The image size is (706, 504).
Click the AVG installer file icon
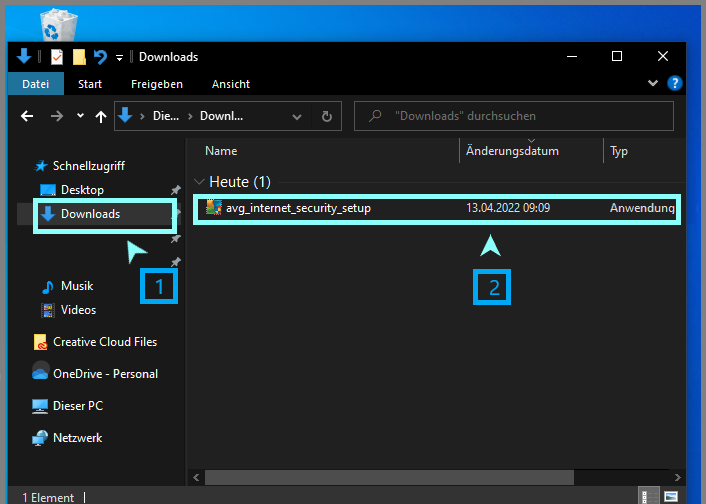tap(214, 208)
